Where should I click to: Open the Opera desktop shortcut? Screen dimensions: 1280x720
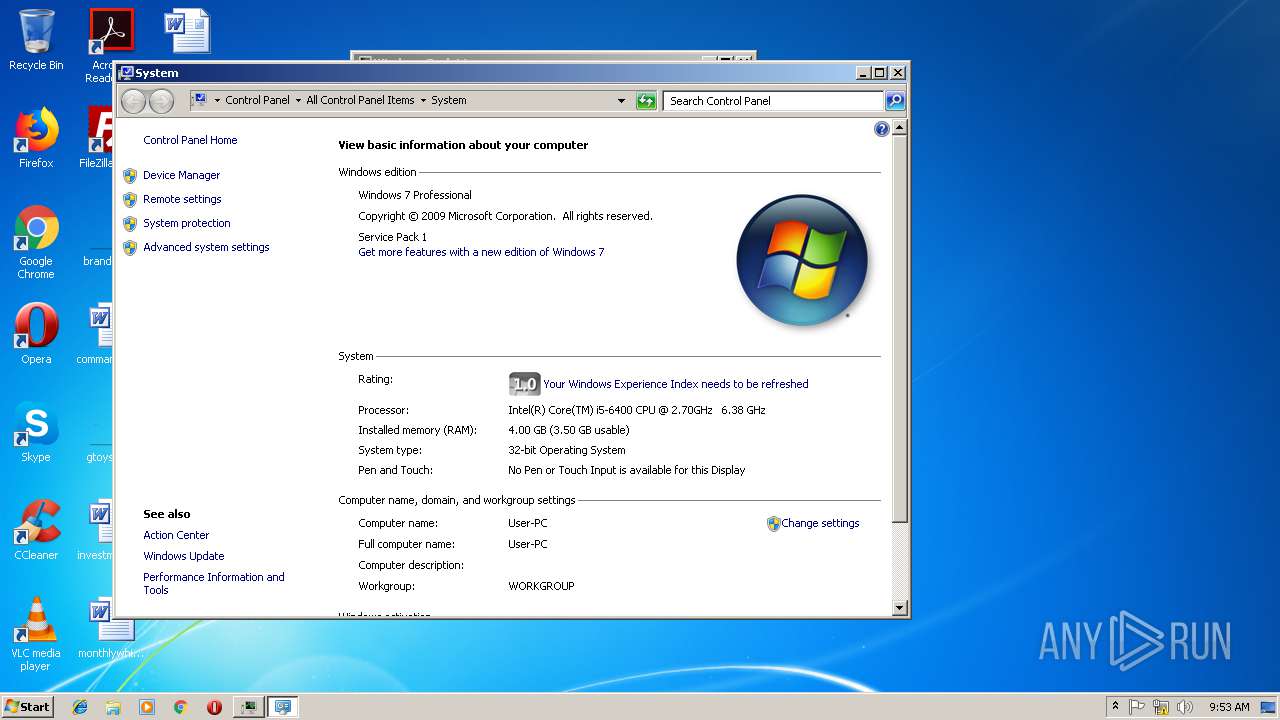point(36,334)
